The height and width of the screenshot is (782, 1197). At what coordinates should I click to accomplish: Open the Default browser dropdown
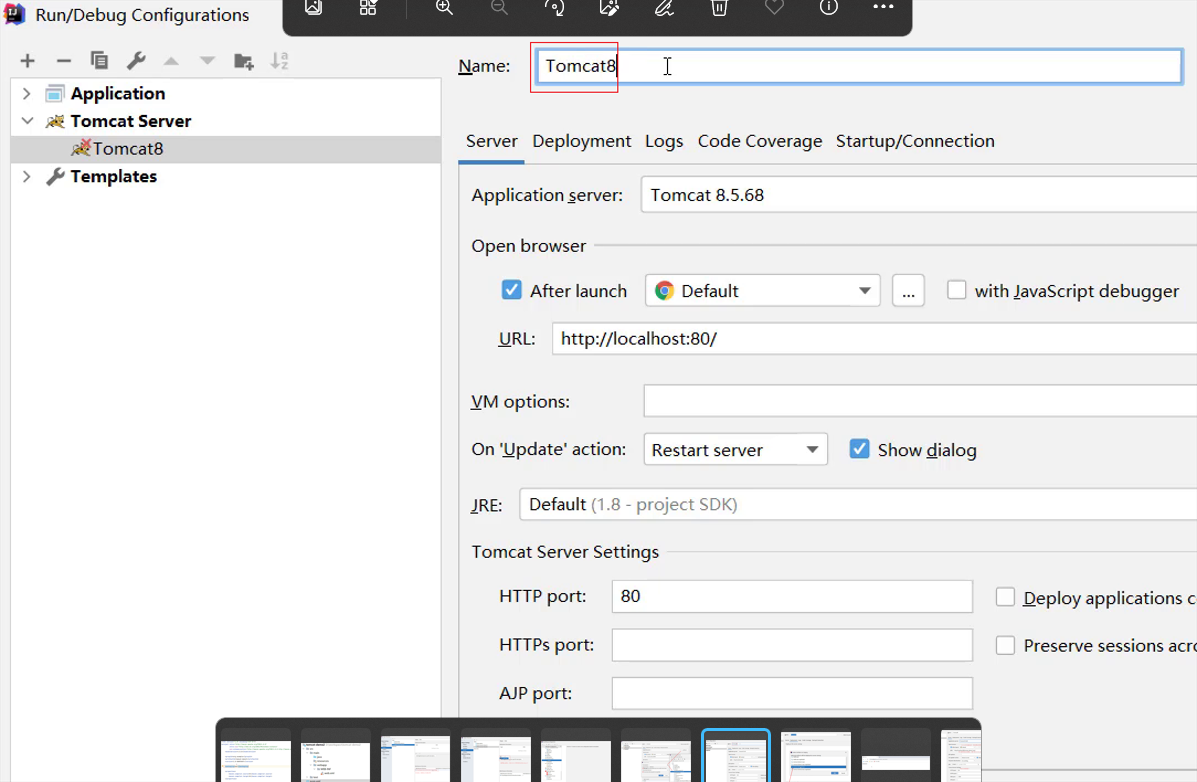(763, 291)
